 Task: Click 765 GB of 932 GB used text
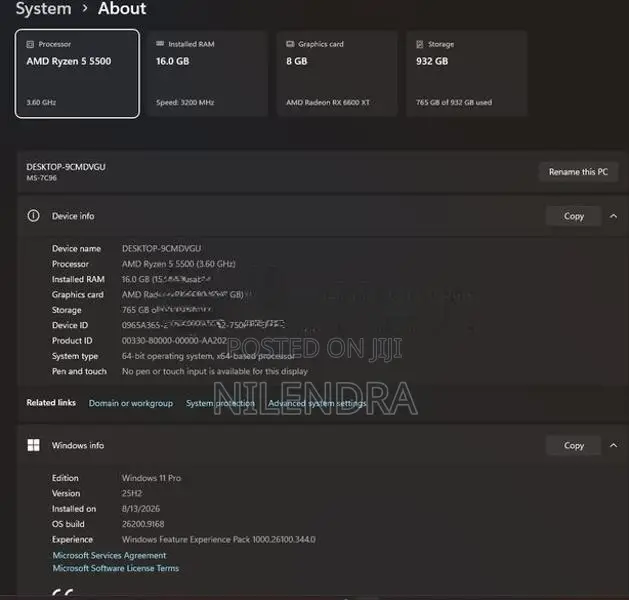[x=454, y=102]
